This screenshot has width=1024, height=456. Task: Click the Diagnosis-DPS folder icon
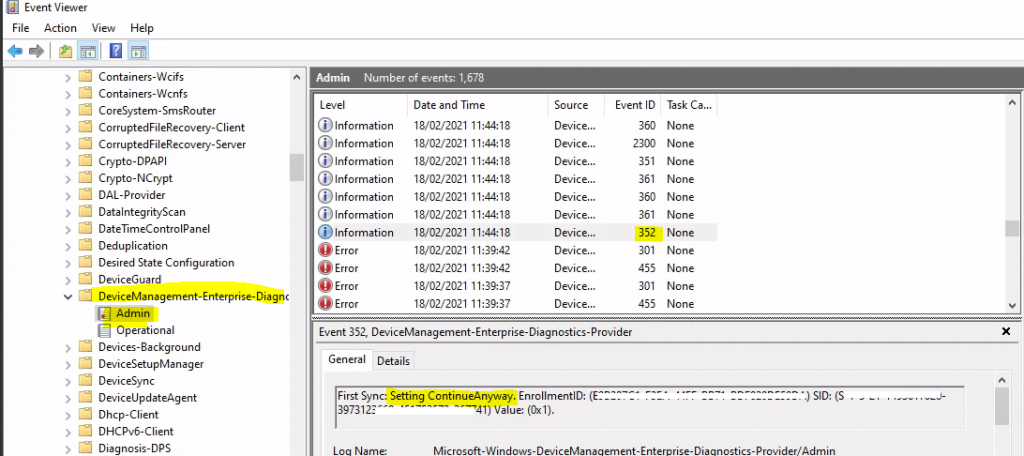[x=86, y=448]
